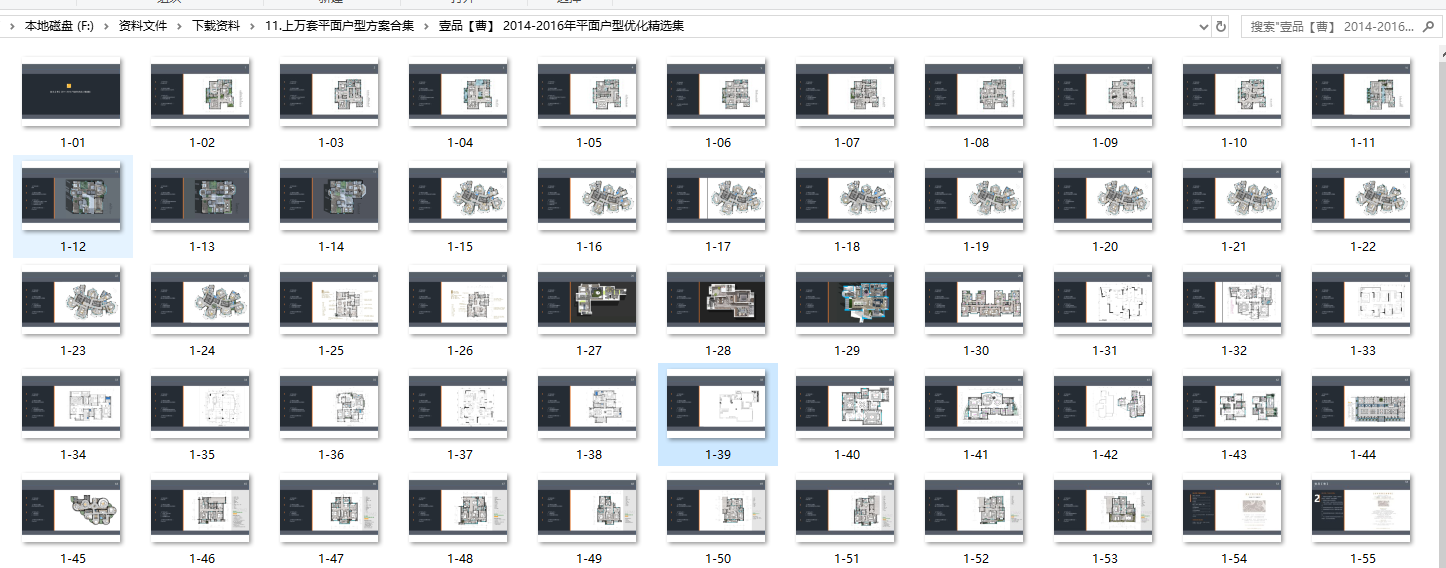The image size is (1446, 568).
Task: Click the file name 1-37
Action: 460,455
